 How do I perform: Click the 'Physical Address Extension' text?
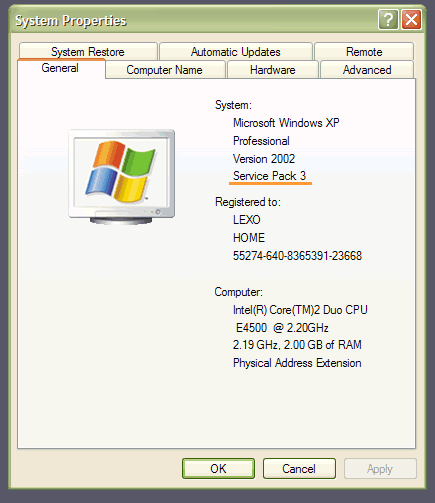point(297,363)
